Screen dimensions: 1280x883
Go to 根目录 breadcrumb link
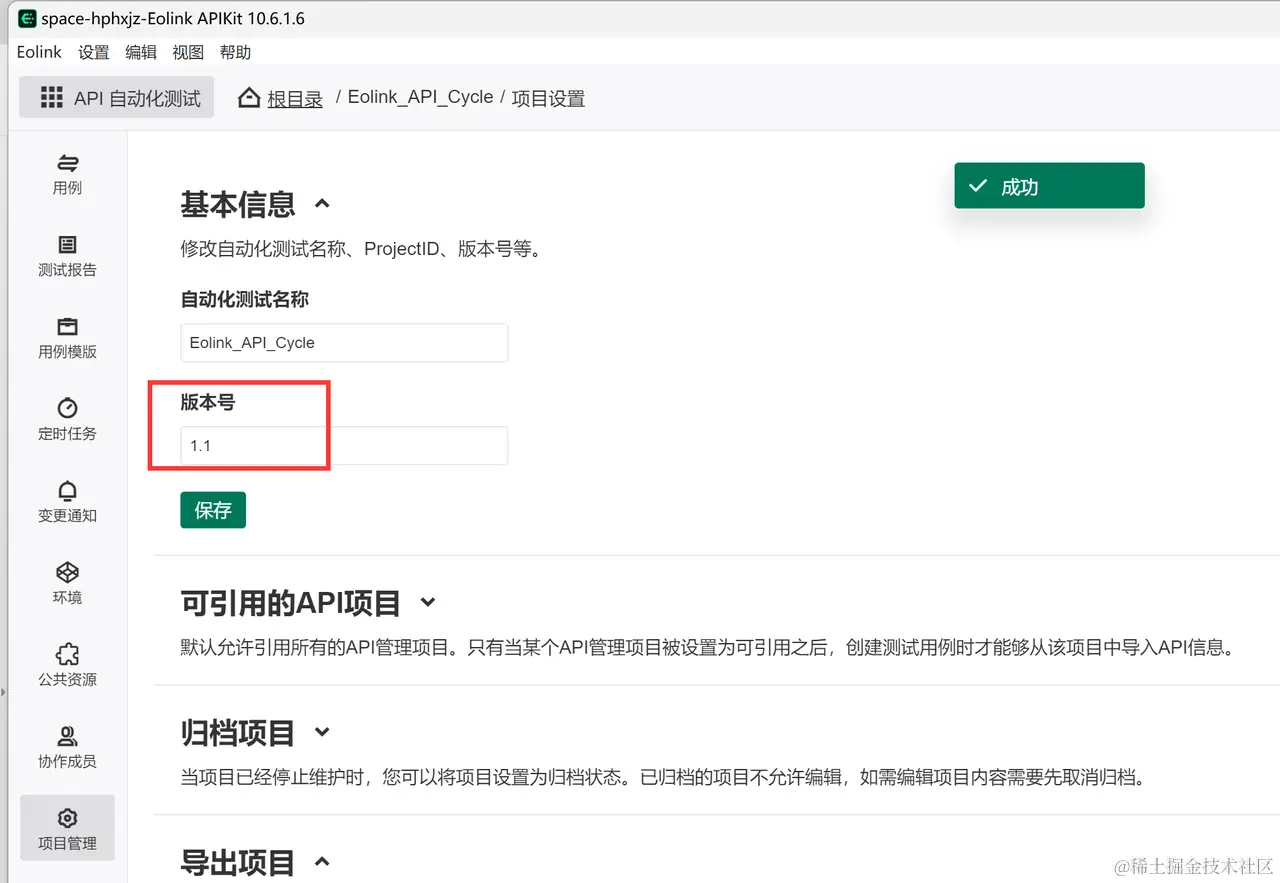295,98
